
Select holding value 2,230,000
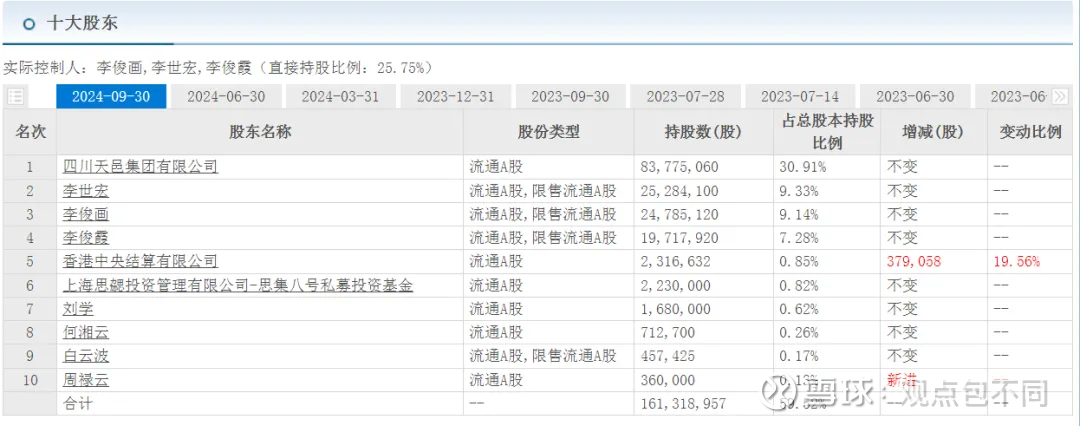tap(676, 285)
